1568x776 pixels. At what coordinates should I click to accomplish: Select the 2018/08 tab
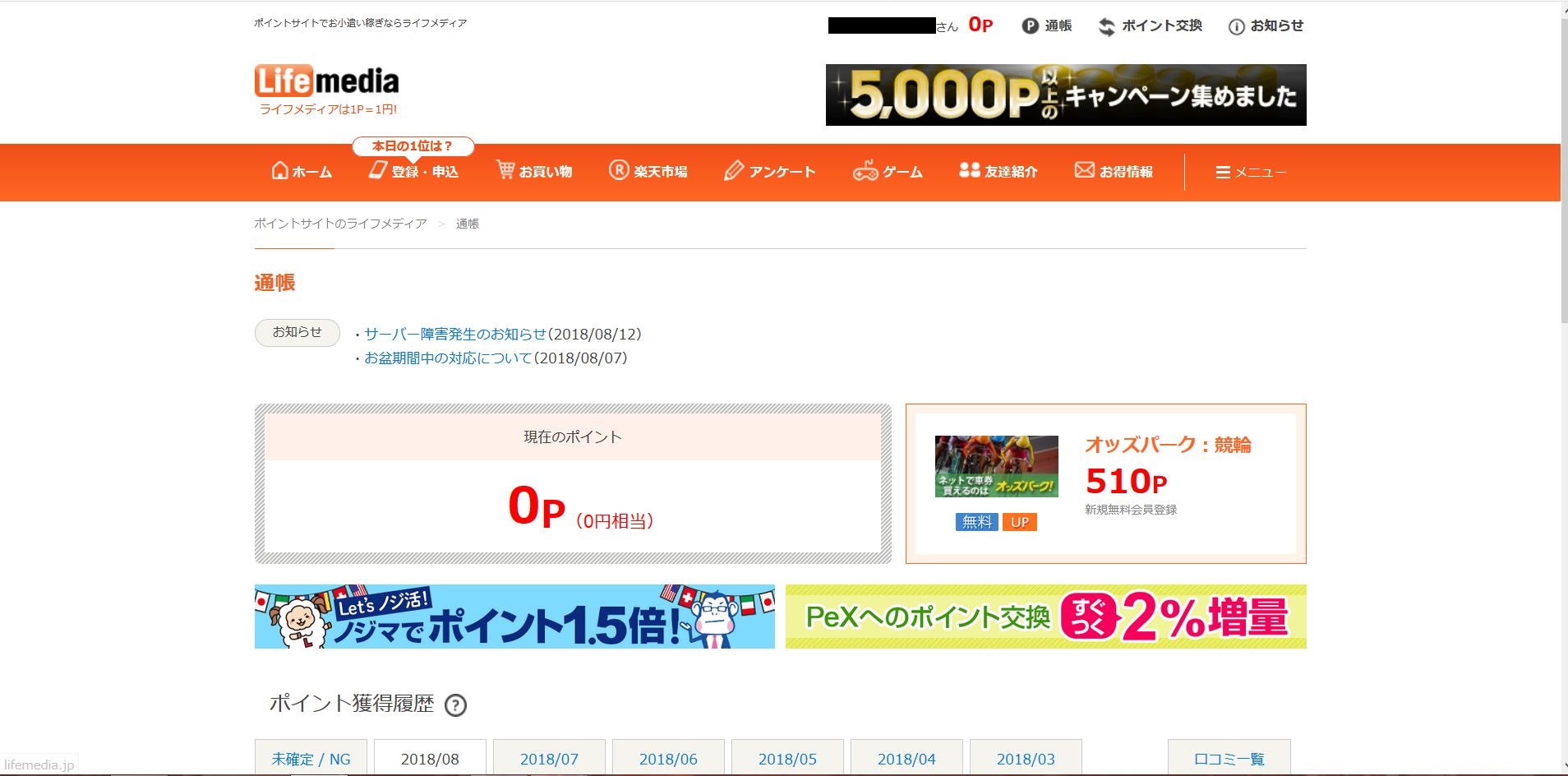(x=430, y=758)
